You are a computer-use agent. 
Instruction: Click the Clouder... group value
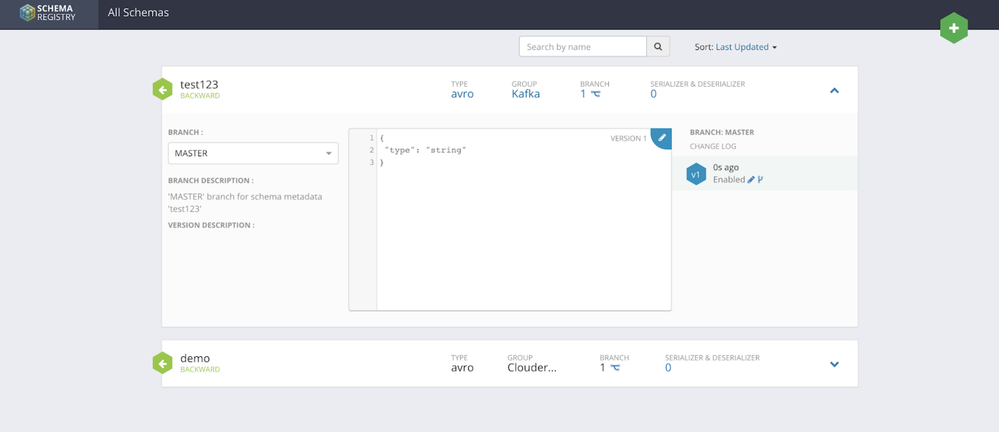[532, 368]
